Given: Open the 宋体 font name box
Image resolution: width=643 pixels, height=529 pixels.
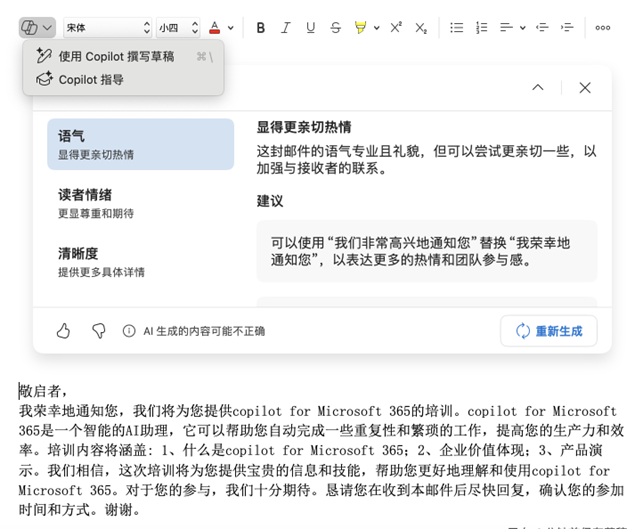Looking at the screenshot, I should click(107, 28).
